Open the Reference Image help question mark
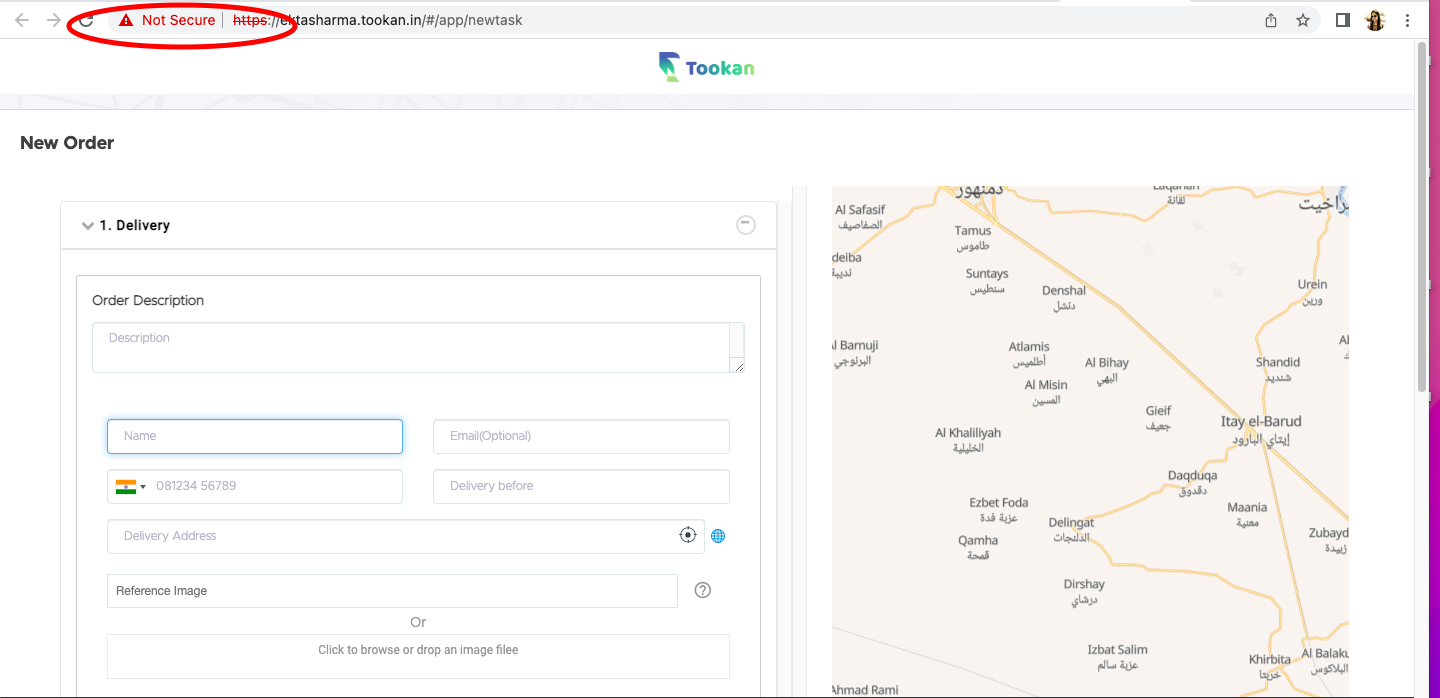1440x698 pixels. 703,590
